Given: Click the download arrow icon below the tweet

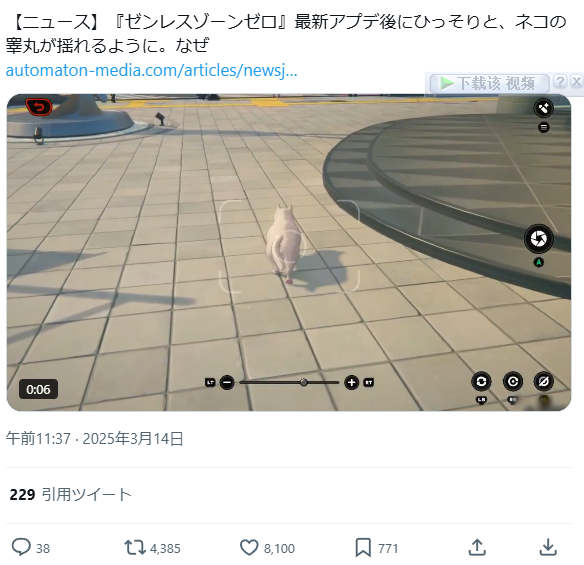Looking at the screenshot, I should point(548,547).
